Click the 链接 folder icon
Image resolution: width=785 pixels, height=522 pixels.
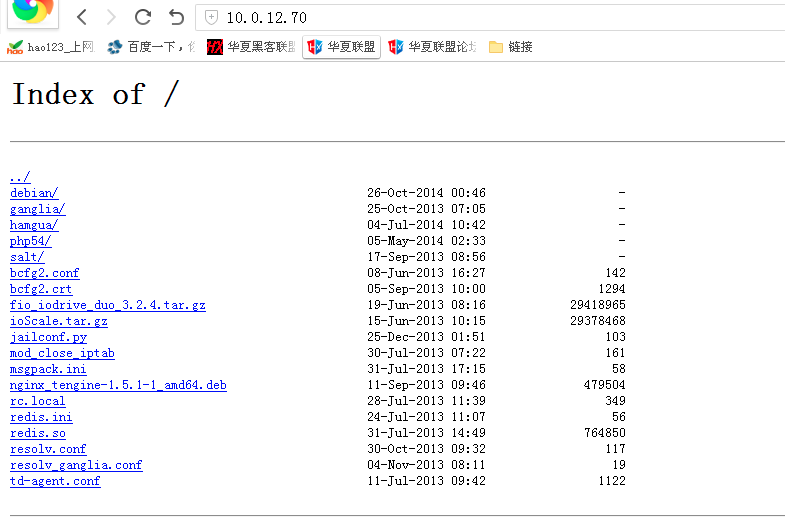point(496,47)
